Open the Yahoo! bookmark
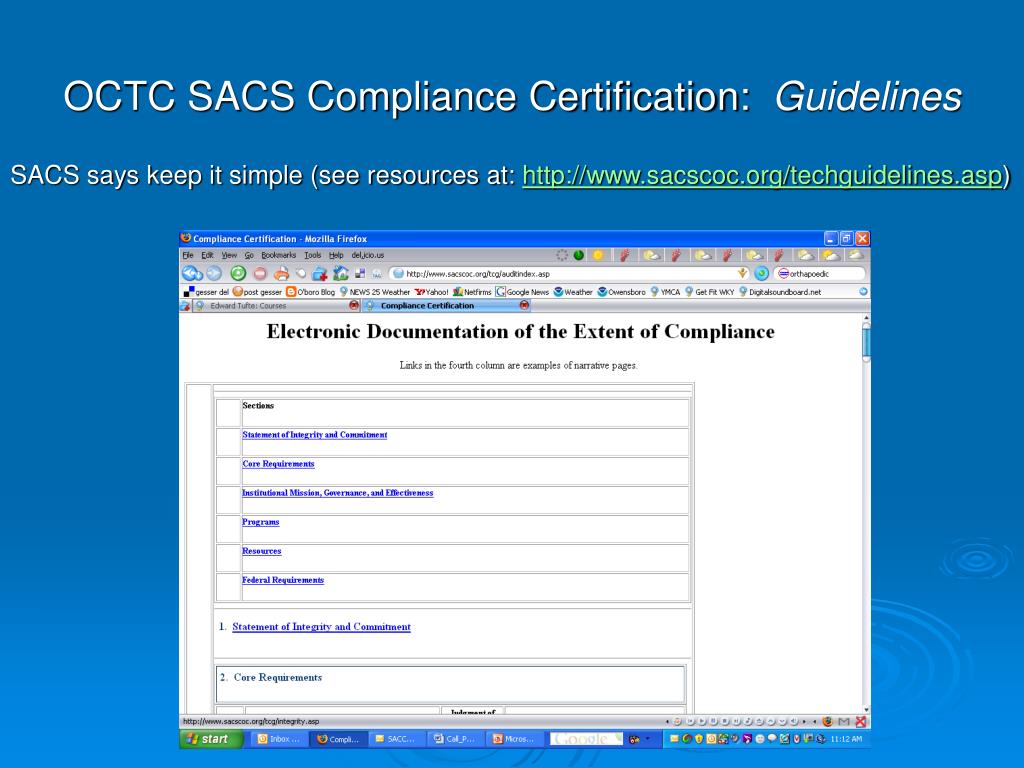 coord(432,292)
